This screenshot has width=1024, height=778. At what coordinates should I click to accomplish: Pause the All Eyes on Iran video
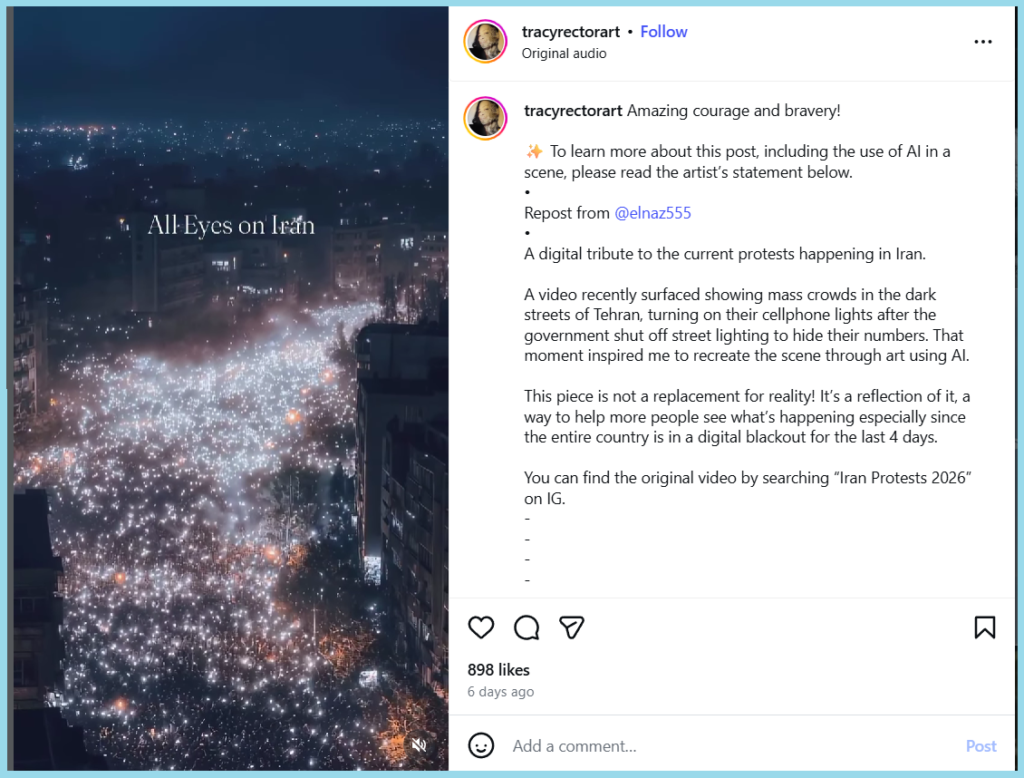pyautogui.click(x=231, y=457)
